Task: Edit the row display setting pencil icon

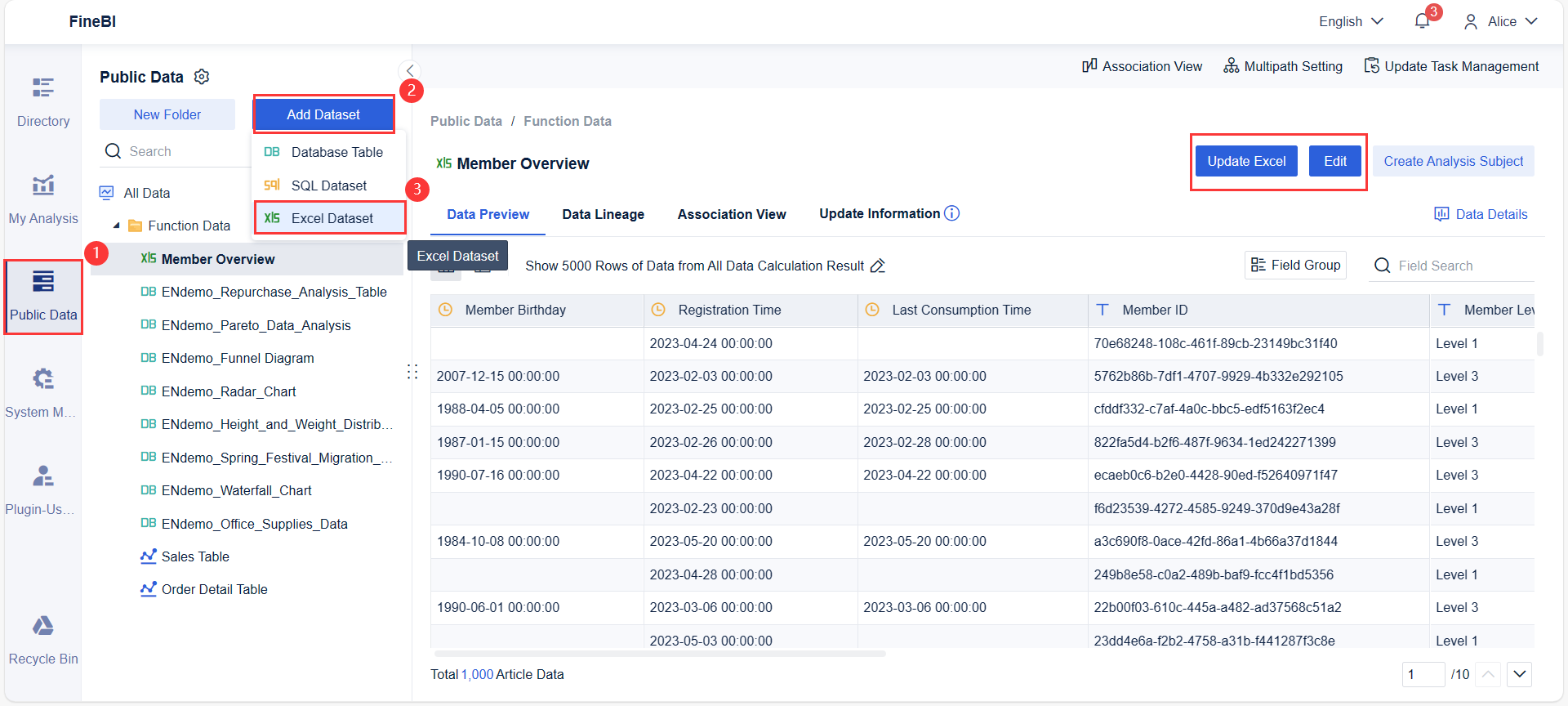Action: [878, 266]
